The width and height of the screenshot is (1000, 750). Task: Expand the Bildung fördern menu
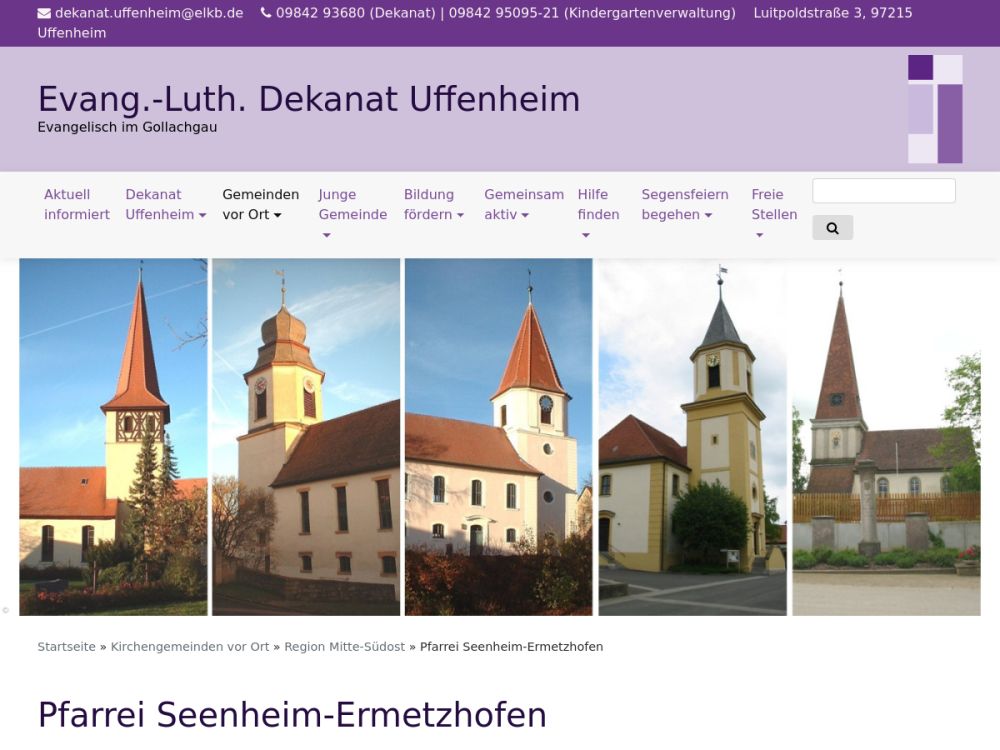[433, 204]
